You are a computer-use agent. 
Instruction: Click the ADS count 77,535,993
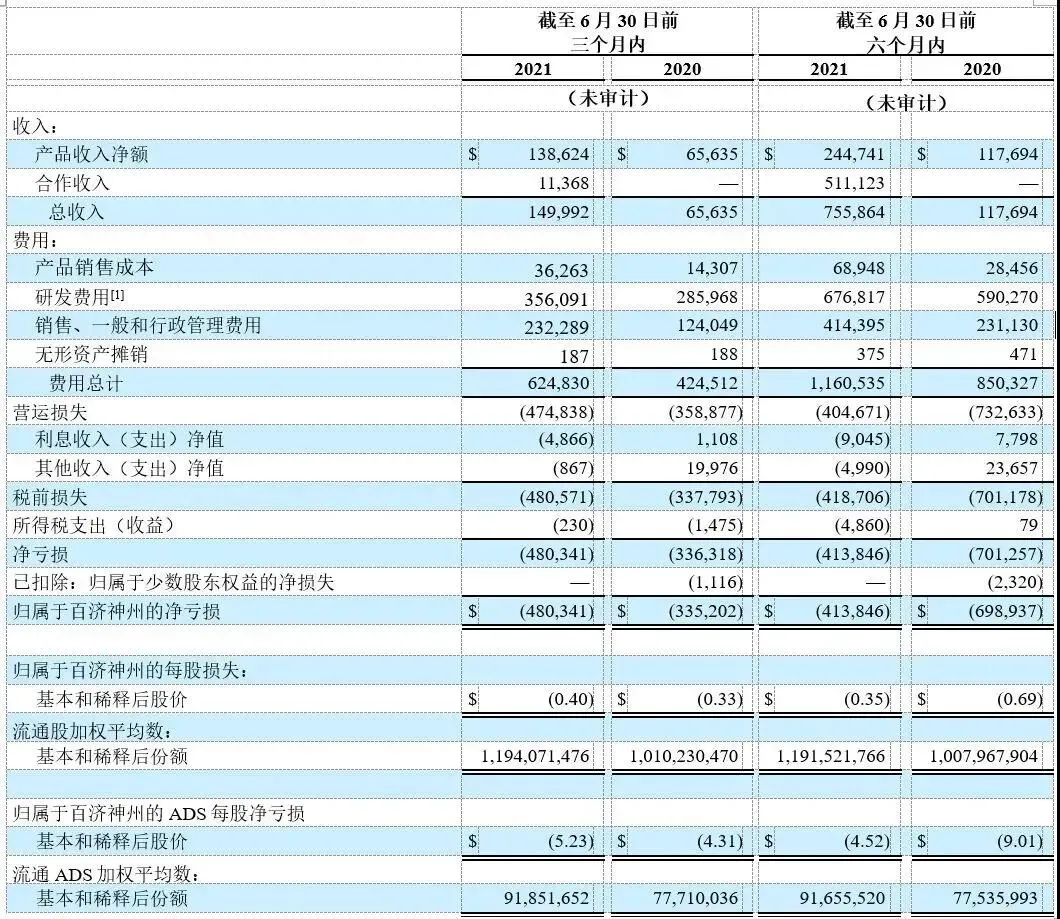pyautogui.click(x=996, y=899)
